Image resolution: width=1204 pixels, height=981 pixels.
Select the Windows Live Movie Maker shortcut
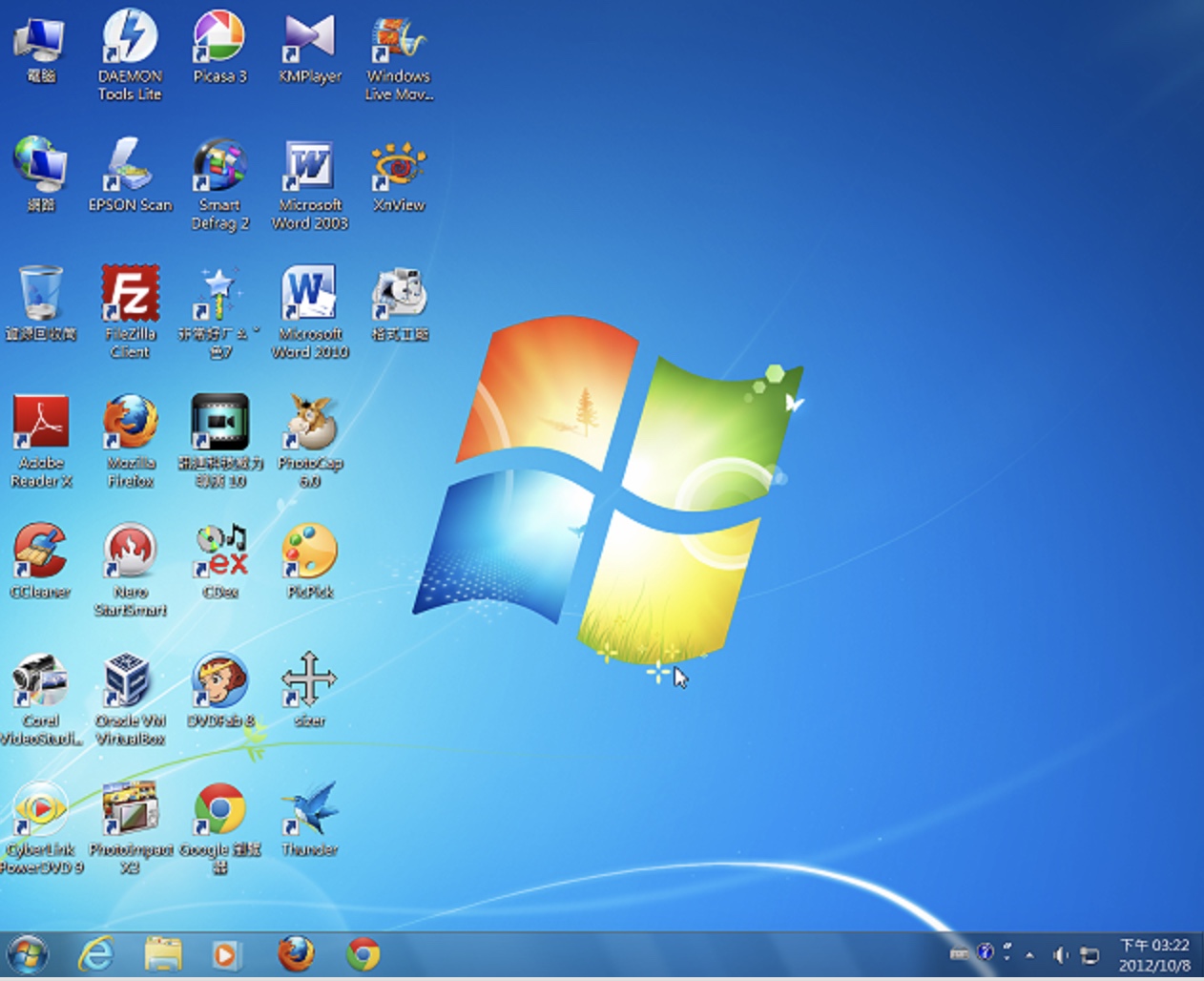pos(399,57)
